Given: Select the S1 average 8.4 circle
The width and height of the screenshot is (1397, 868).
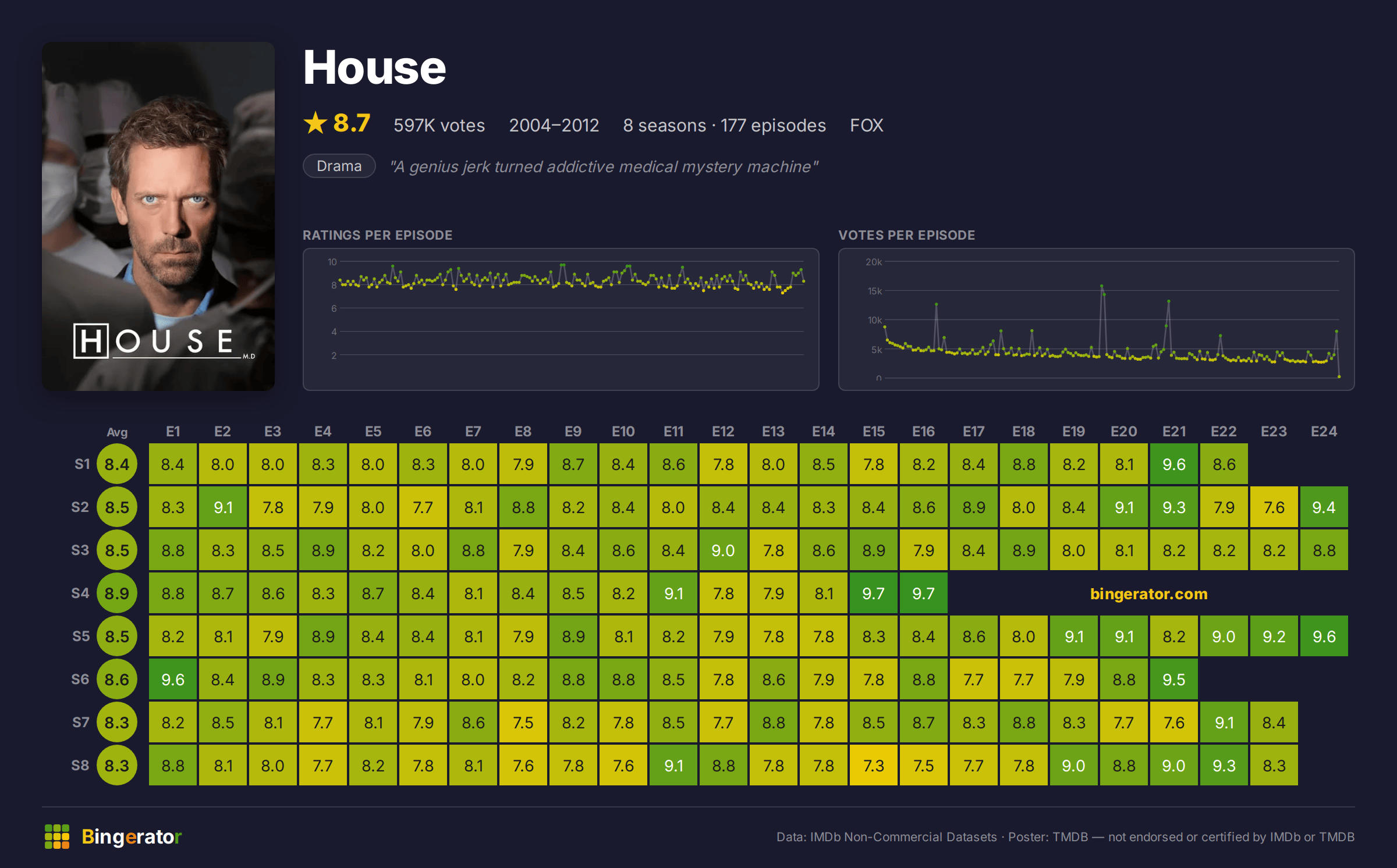Looking at the screenshot, I should pos(117,464).
